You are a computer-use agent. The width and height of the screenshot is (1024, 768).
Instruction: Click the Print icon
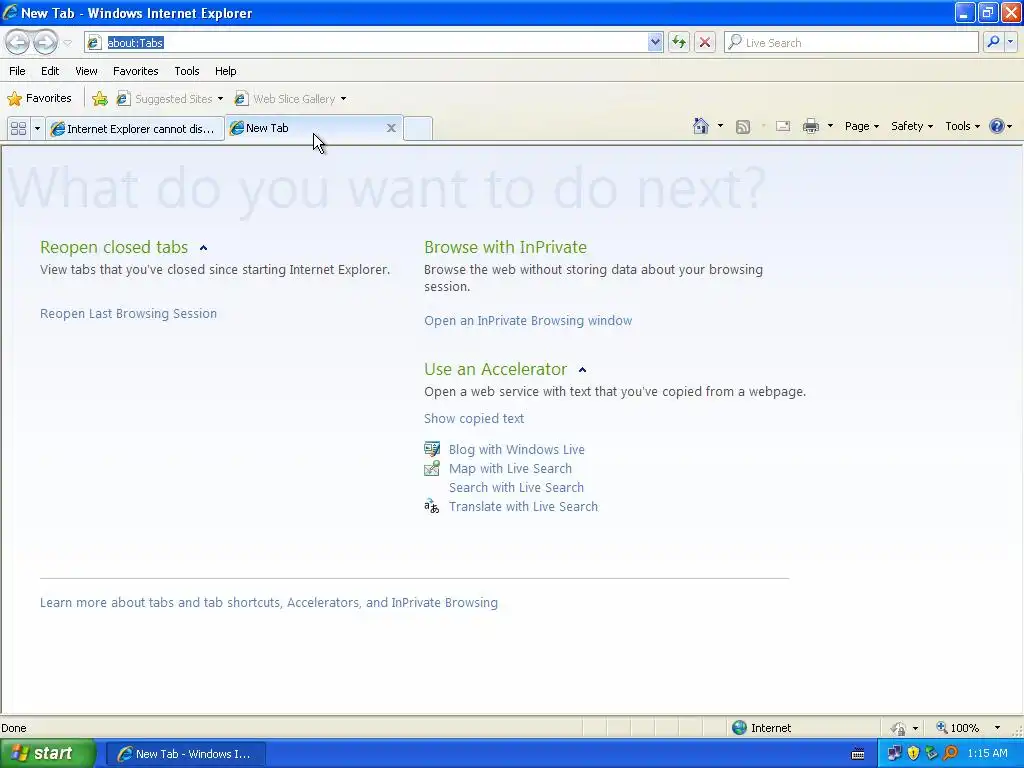[x=810, y=126]
